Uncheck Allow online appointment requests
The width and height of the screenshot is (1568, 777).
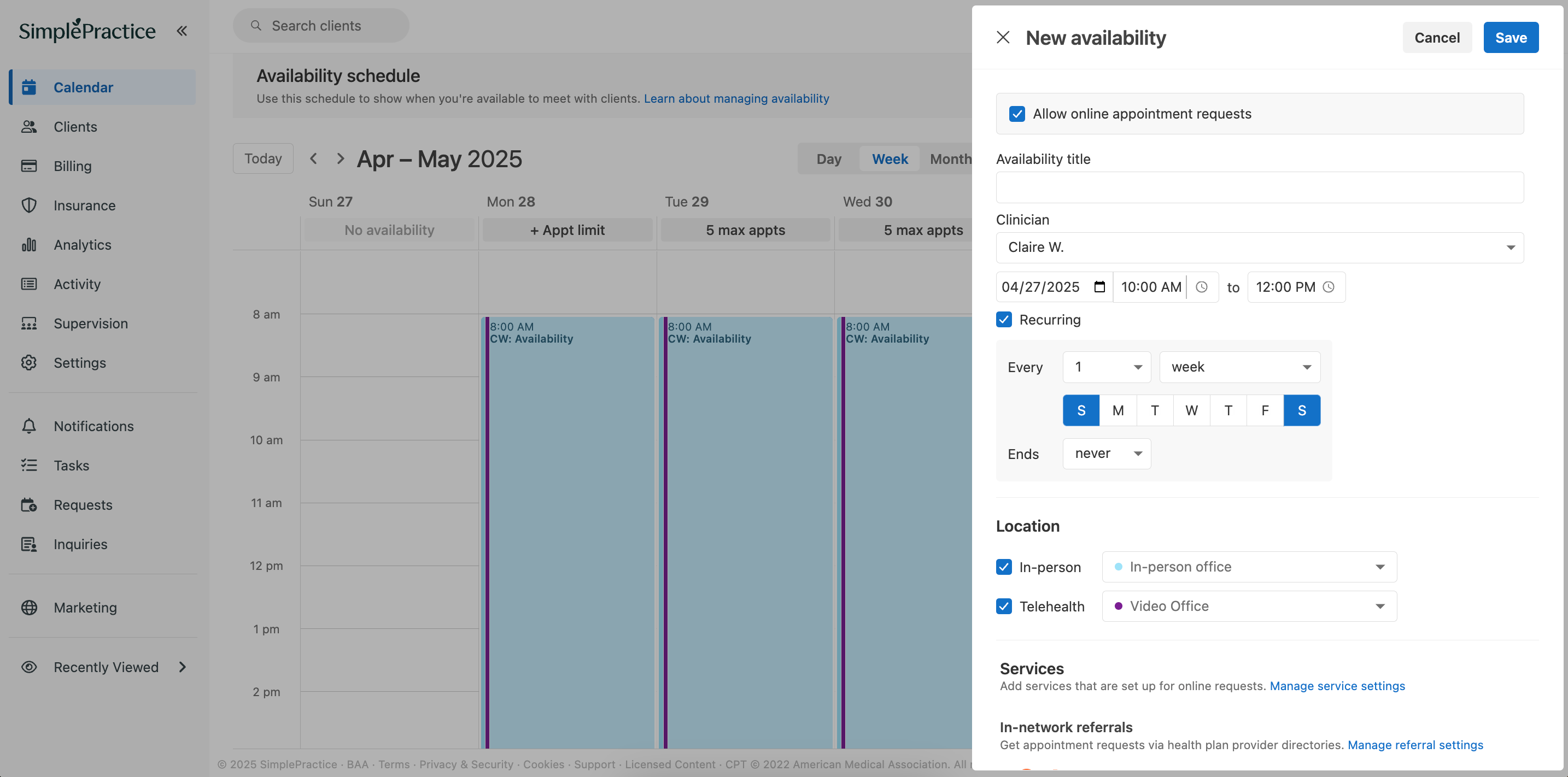click(x=1016, y=114)
